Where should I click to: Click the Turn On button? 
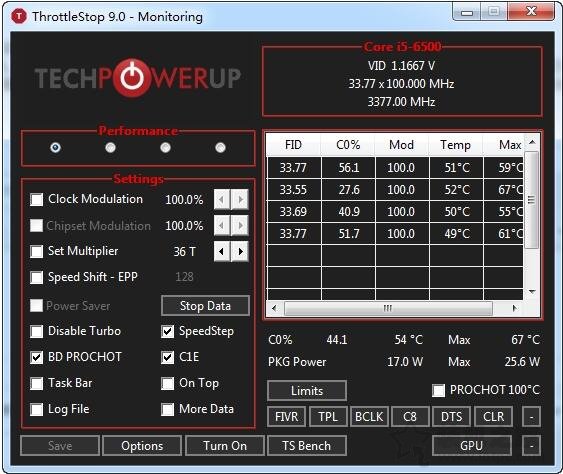point(225,446)
